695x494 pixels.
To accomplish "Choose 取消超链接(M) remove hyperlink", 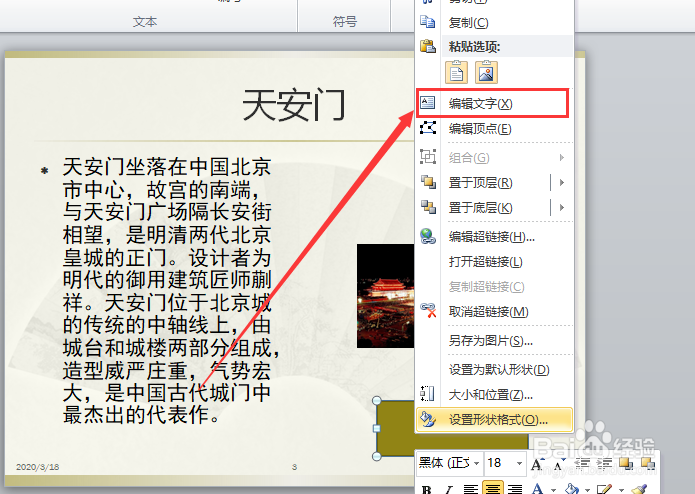I will (x=494, y=312).
